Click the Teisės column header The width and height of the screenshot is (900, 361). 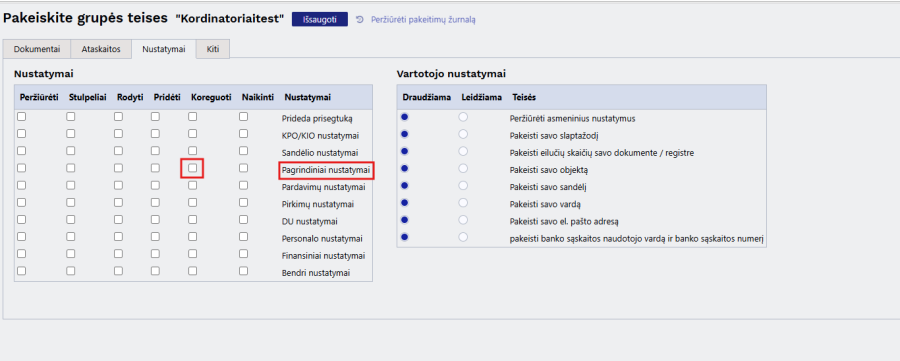point(523,97)
